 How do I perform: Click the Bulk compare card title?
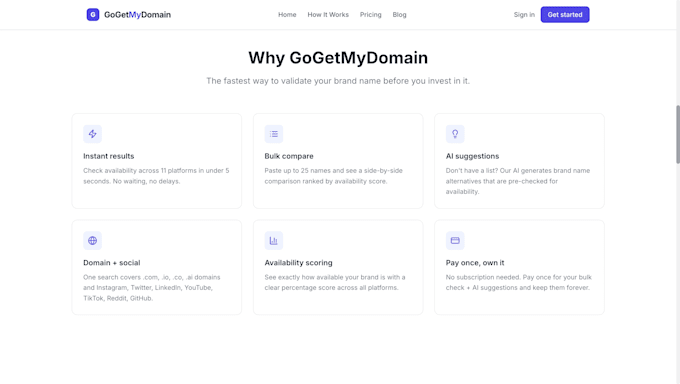[x=289, y=156]
